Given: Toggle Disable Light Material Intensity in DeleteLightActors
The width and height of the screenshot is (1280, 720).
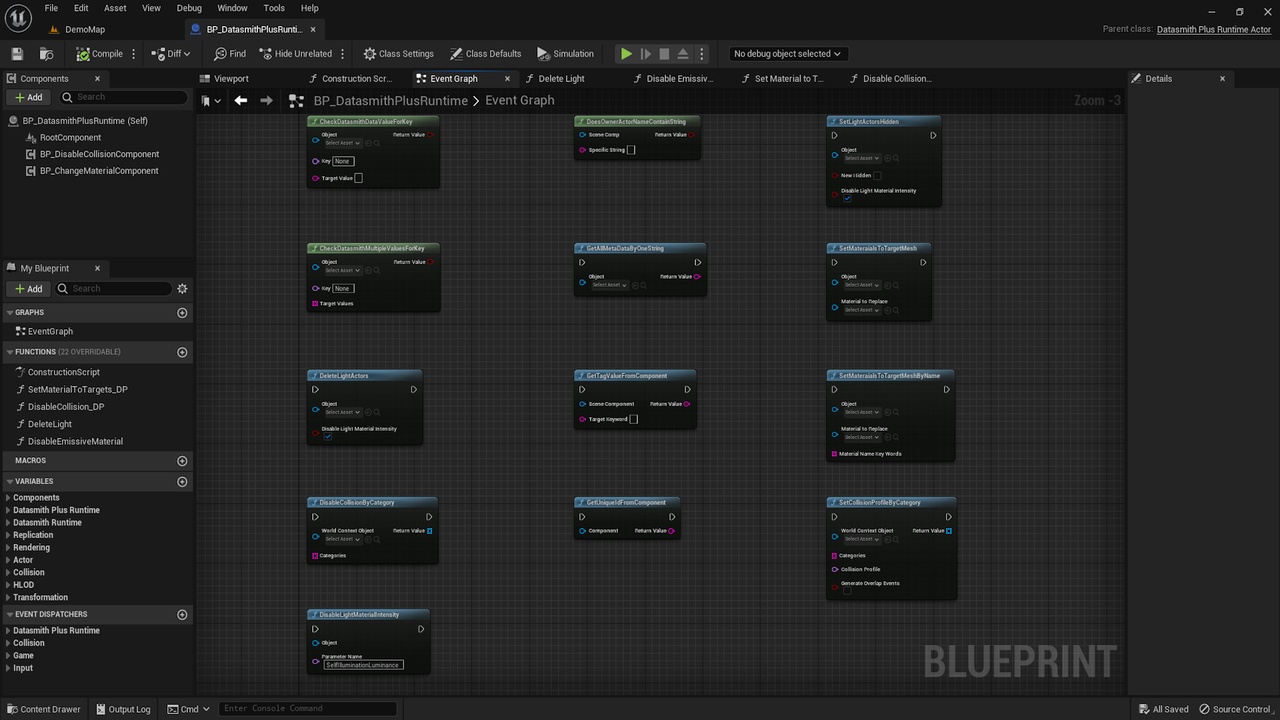Looking at the screenshot, I should click(x=327, y=437).
